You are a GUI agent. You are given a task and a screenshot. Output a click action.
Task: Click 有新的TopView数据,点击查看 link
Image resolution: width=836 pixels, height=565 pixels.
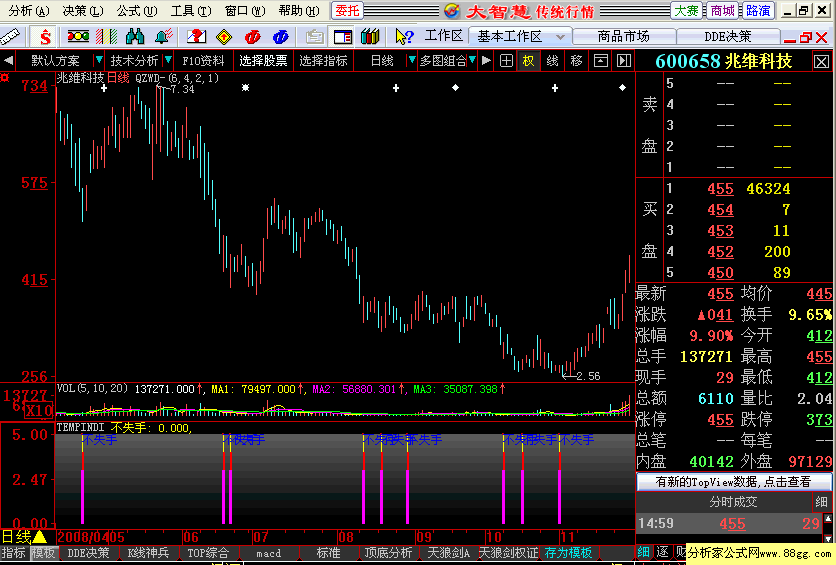click(733, 482)
